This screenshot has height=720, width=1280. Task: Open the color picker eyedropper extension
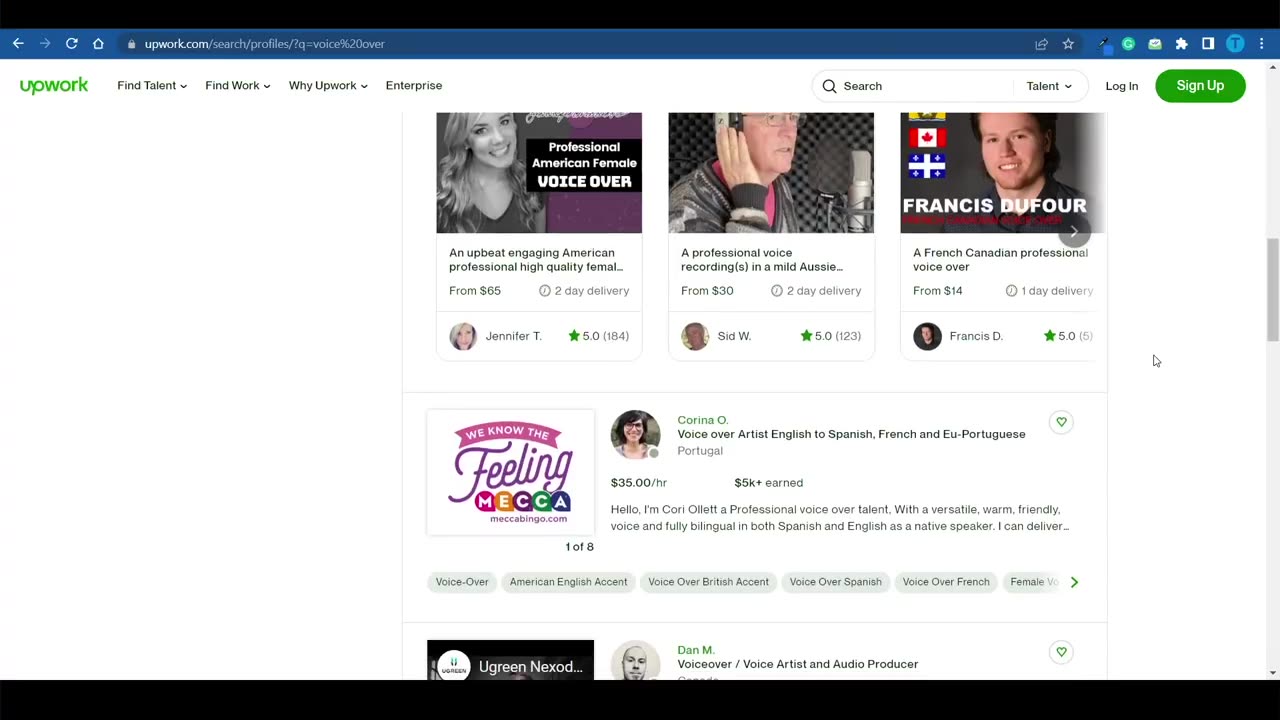[1103, 44]
